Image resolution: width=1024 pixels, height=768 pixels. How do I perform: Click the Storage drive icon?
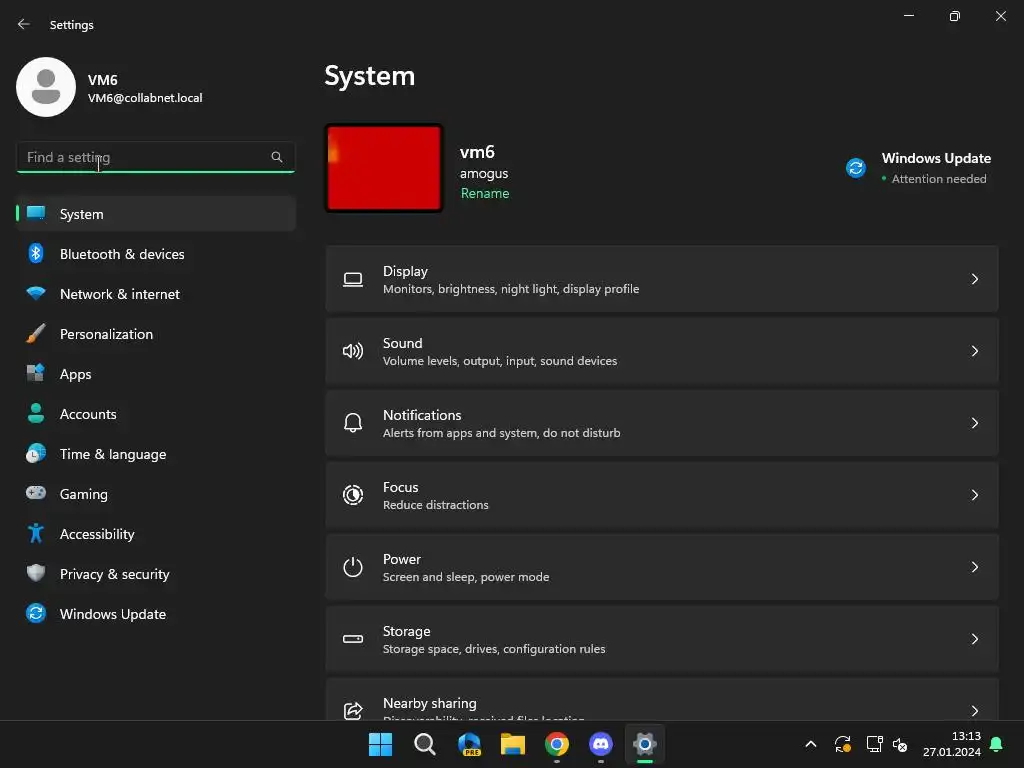point(353,639)
